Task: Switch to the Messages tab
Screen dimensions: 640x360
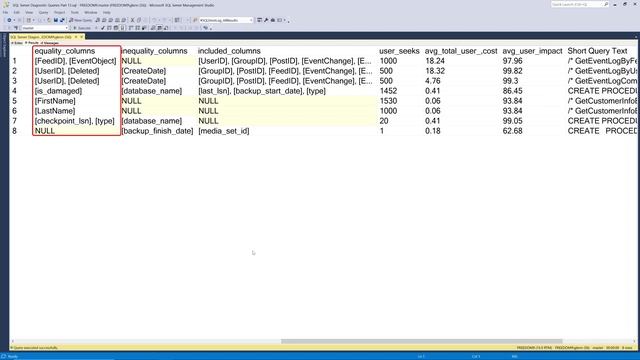Action: click(x=49, y=43)
